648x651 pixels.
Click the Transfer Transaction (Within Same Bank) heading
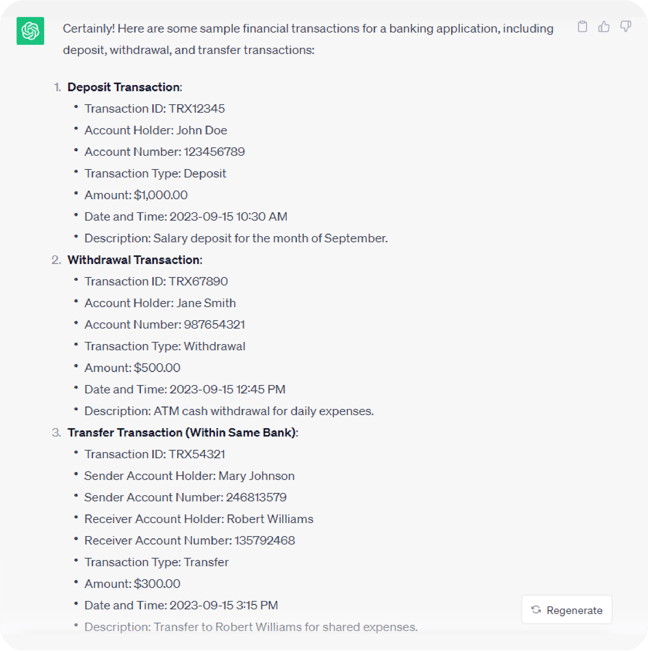click(182, 433)
